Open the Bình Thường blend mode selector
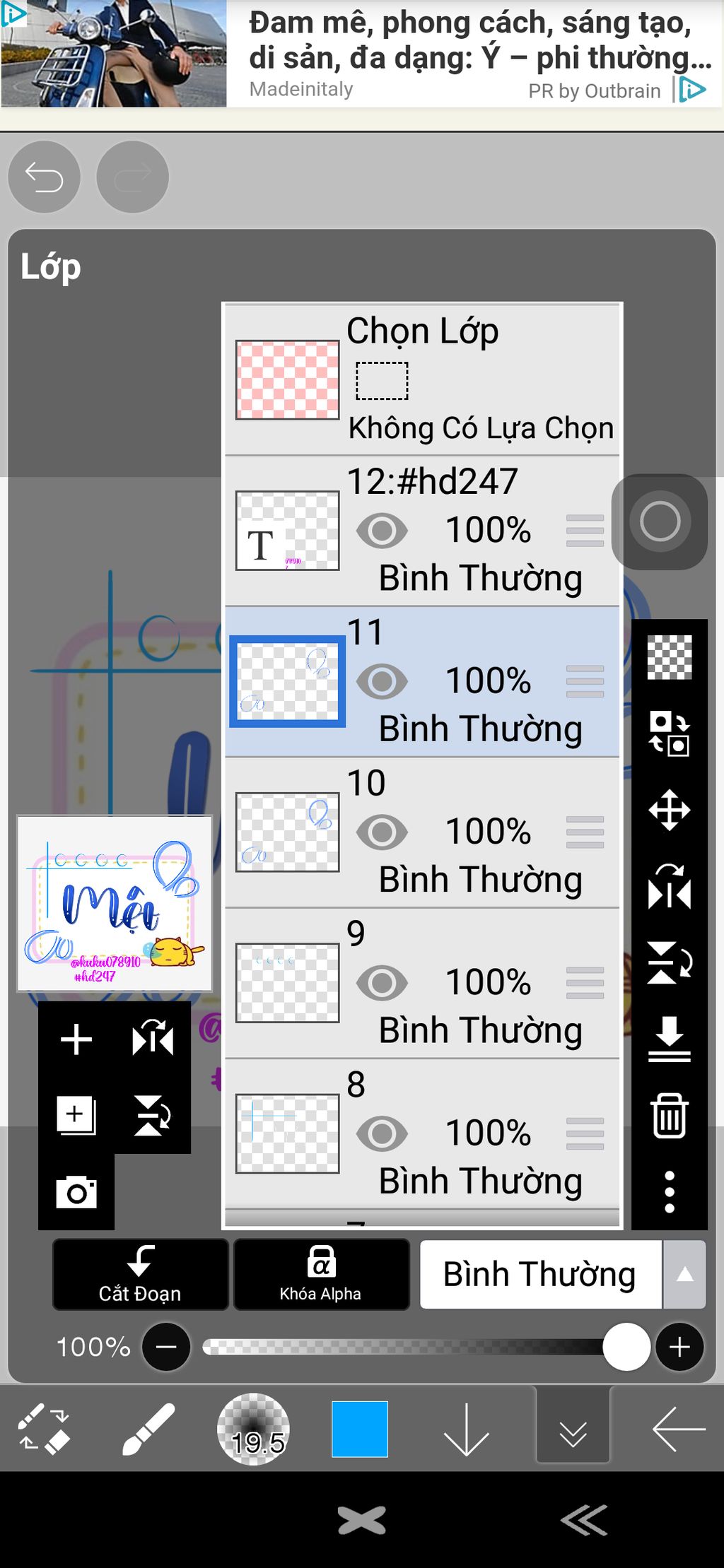 (541, 1274)
